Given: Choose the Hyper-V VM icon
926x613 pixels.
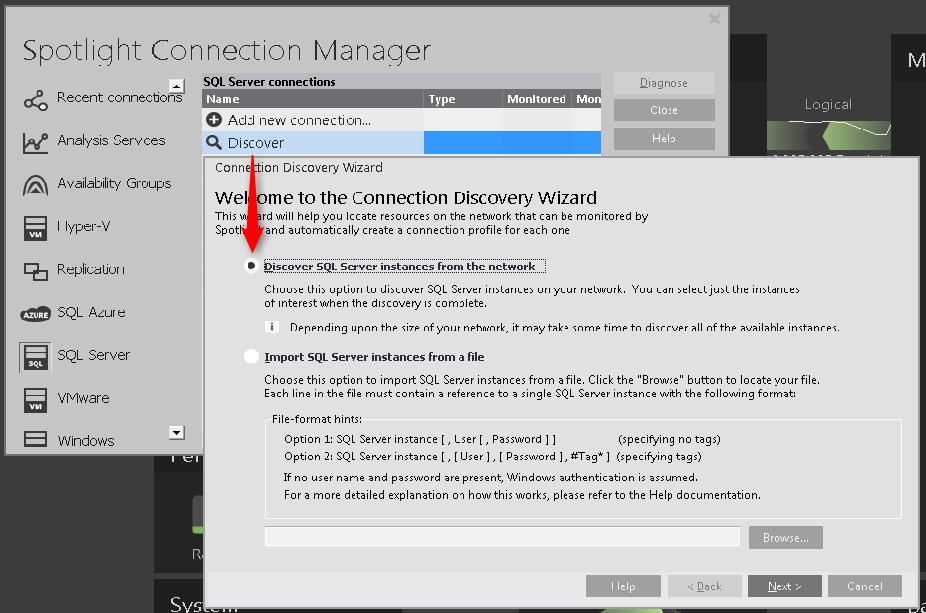Looking at the screenshot, I should click(35, 228).
